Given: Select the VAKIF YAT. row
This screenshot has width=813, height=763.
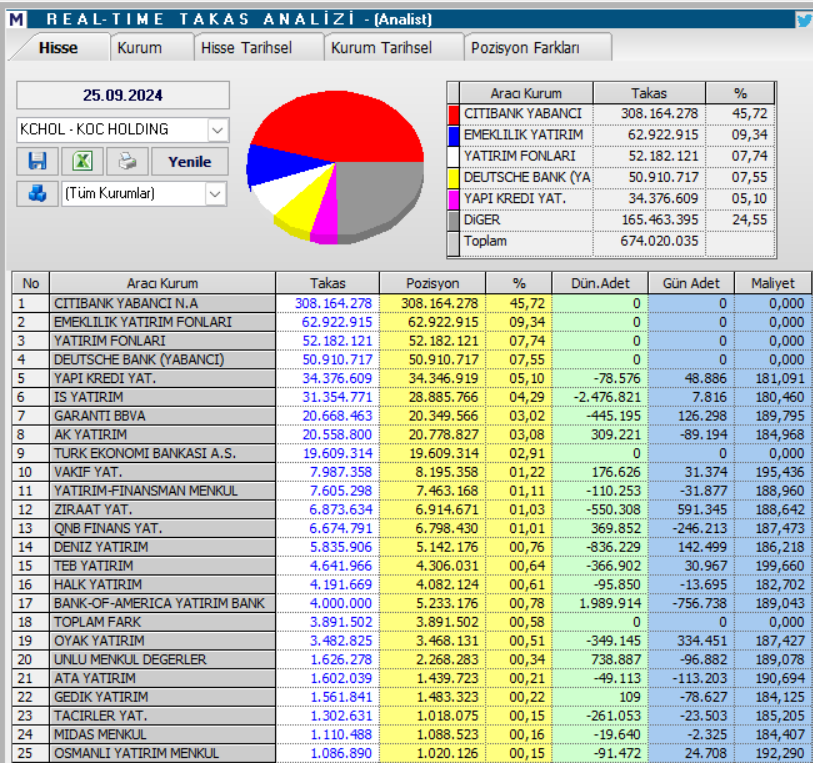Looking at the screenshot, I should 412,472.
